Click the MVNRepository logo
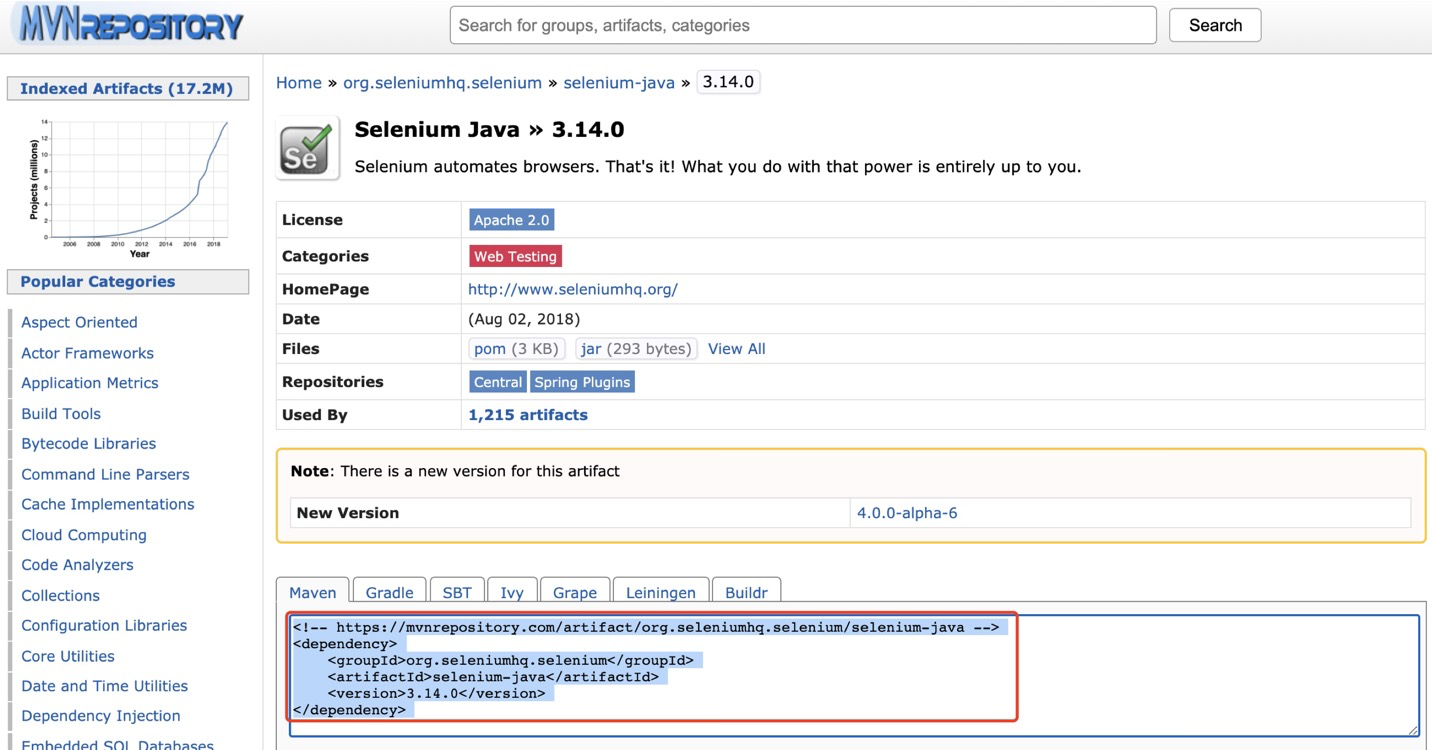This screenshot has width=1432, height=750. pos(127,25)
